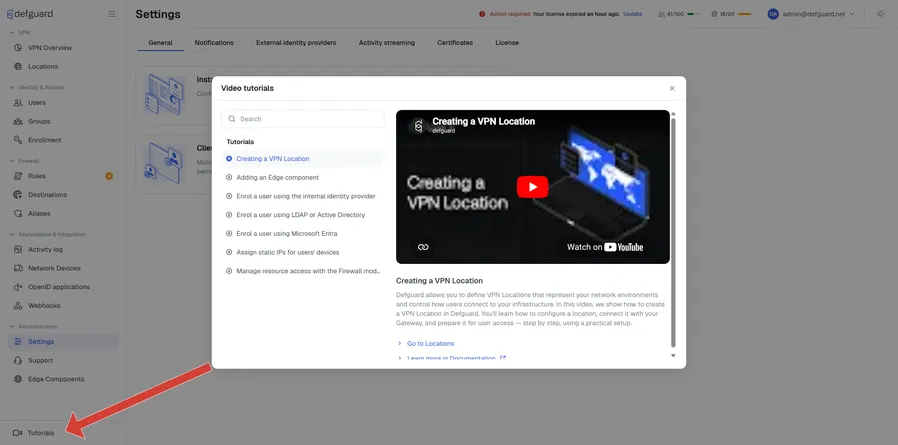Switch to General settings tab
Viewport: 898px width, 445px height.
pyautogui.click(x=160, y=42)
